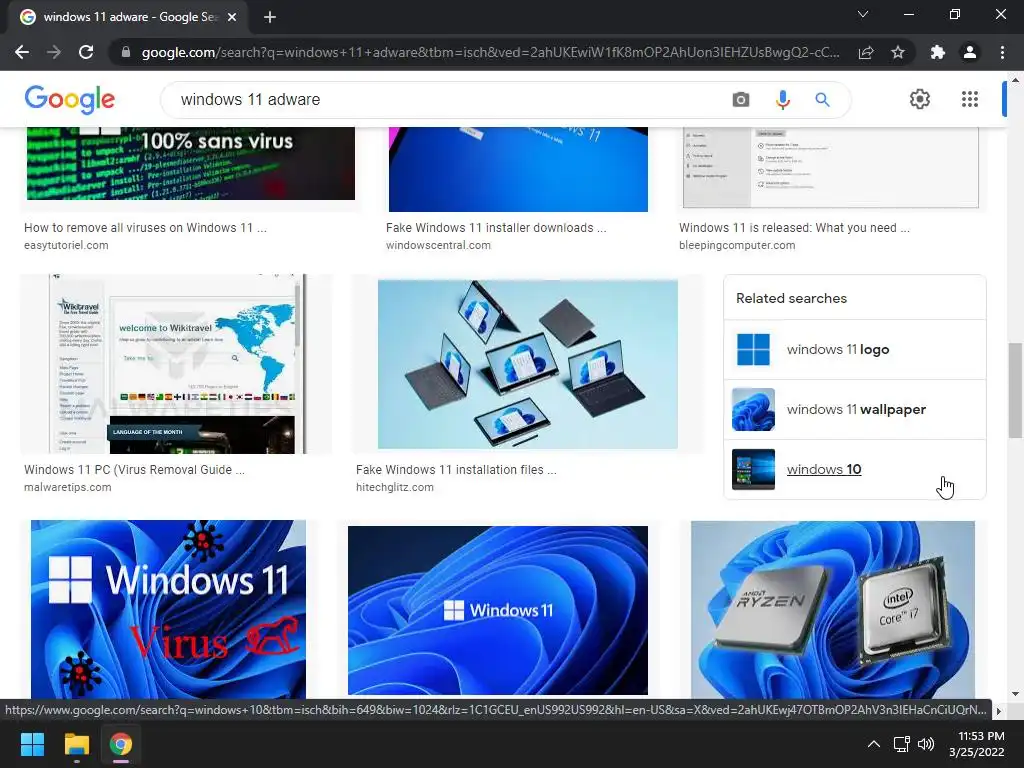The width and height of the screenshot is (1024, 768).
Task: Start voice search with microphone
Action: pos(782,99)
